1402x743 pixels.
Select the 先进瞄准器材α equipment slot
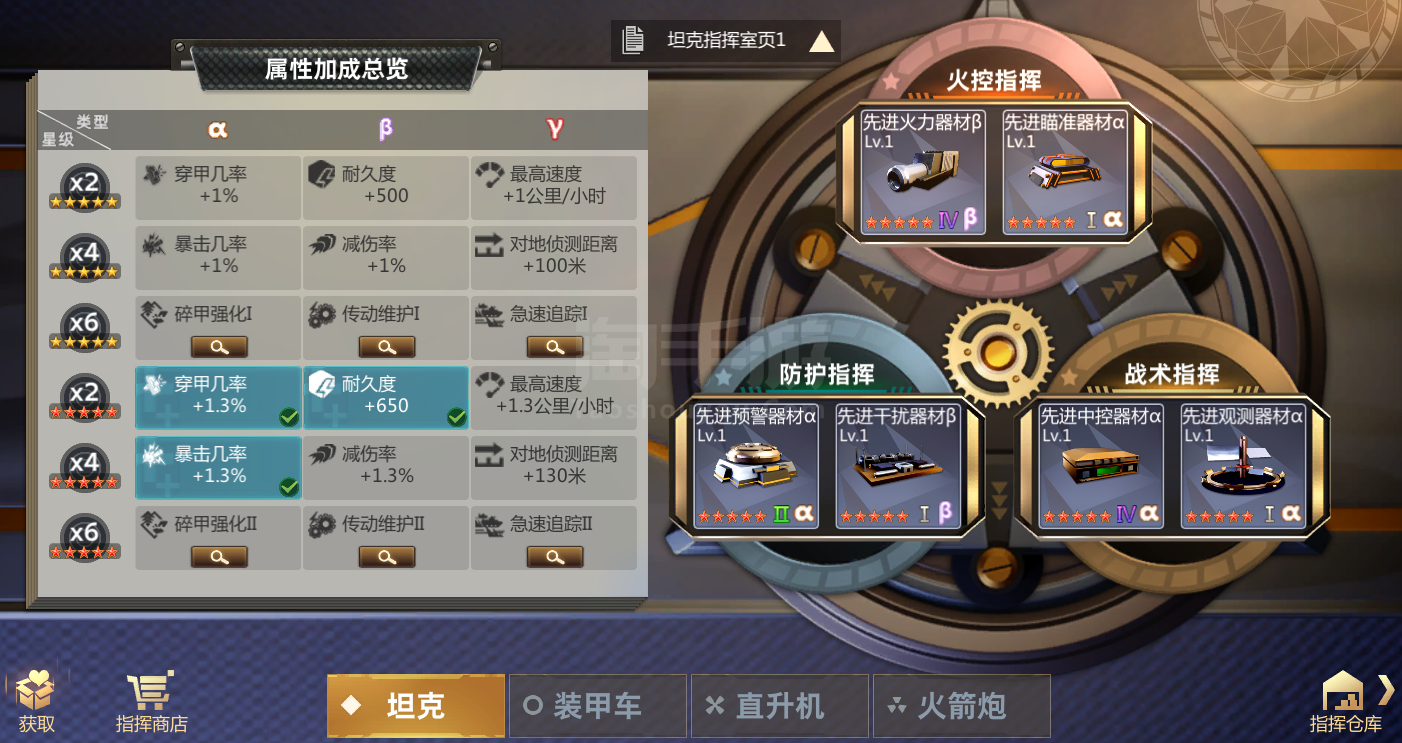pyautogui.click(x=1066, y=172)
